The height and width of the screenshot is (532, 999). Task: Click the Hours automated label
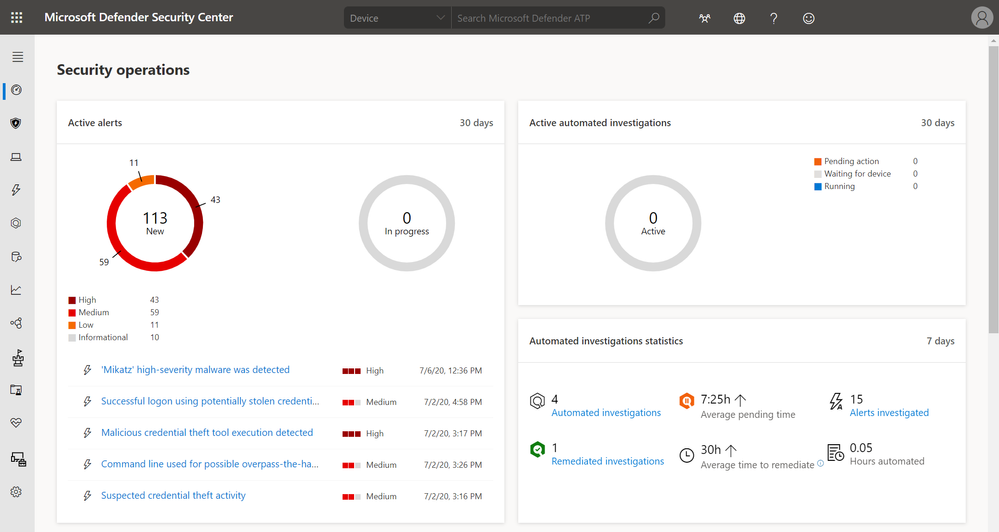887,461
